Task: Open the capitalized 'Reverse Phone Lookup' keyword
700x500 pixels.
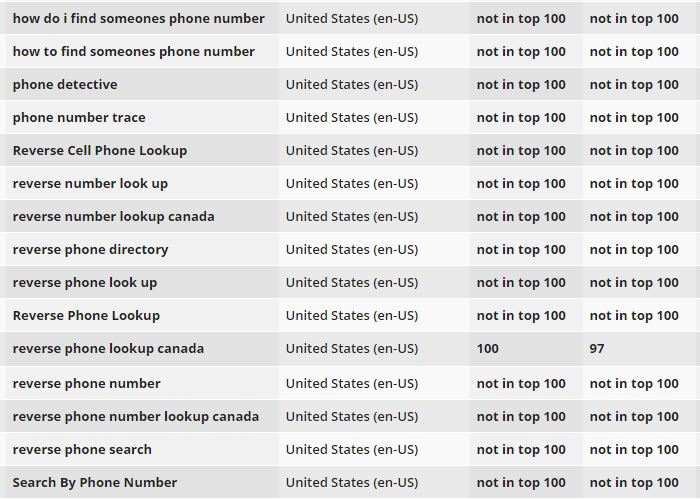Action: 86,316
